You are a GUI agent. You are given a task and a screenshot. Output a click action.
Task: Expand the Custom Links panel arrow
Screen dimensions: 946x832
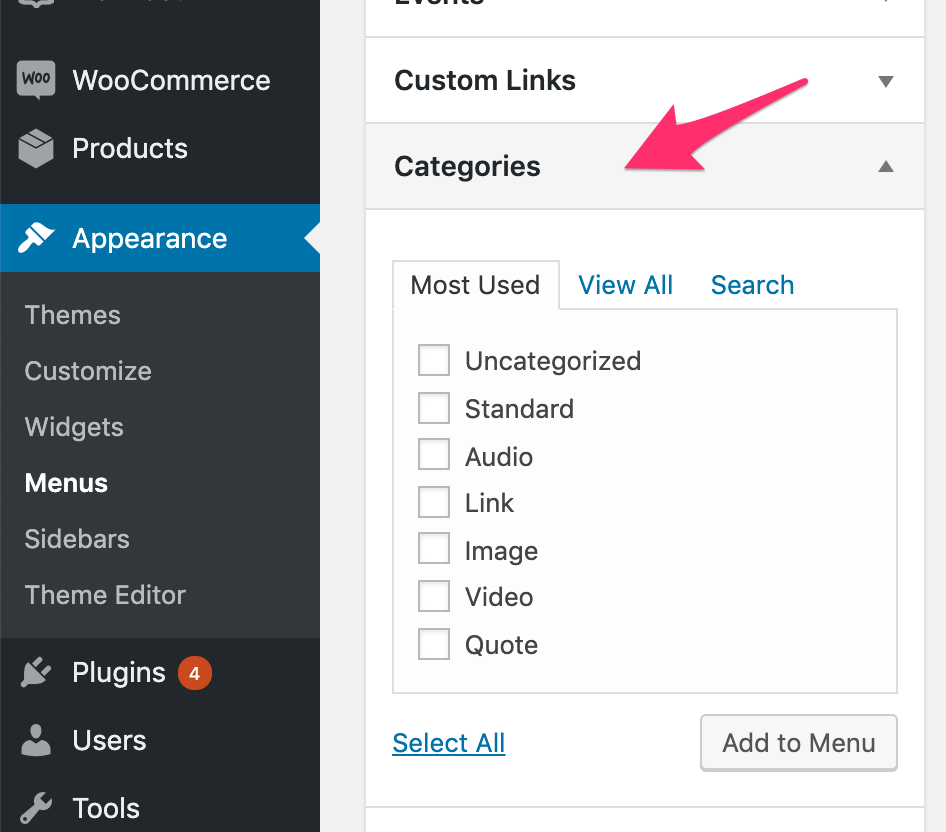pyautogui.click(x=885, y=81)
